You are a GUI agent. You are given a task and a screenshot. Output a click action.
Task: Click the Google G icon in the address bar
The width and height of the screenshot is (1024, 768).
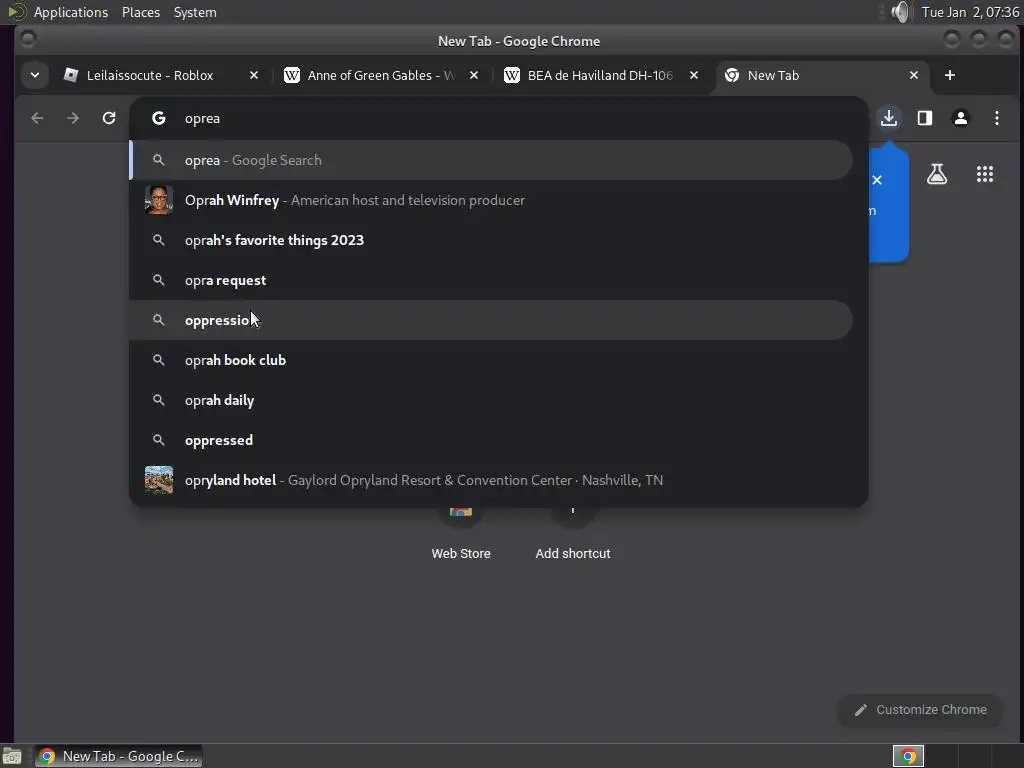pyautogui.click(x=159, y=118)
